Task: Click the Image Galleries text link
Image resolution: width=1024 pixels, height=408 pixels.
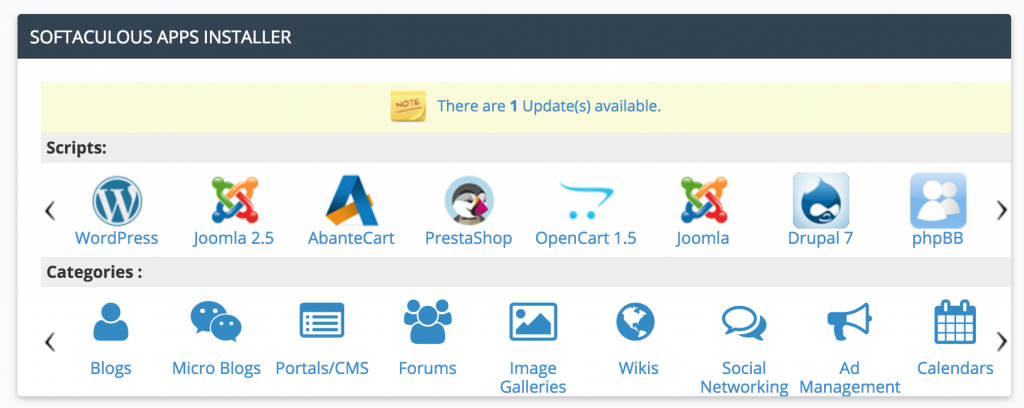Action: coord(533,377)
